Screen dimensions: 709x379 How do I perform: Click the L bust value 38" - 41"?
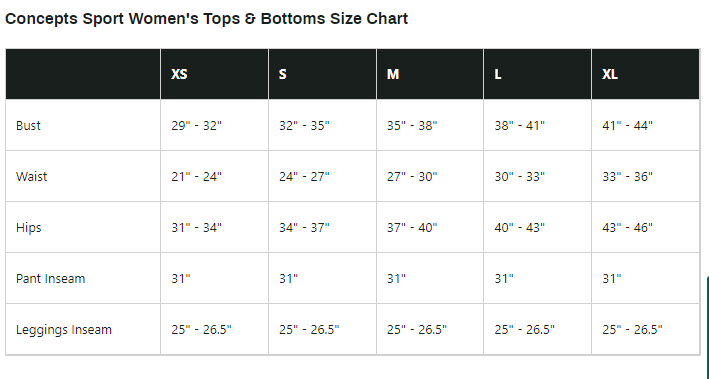(520, 125)
